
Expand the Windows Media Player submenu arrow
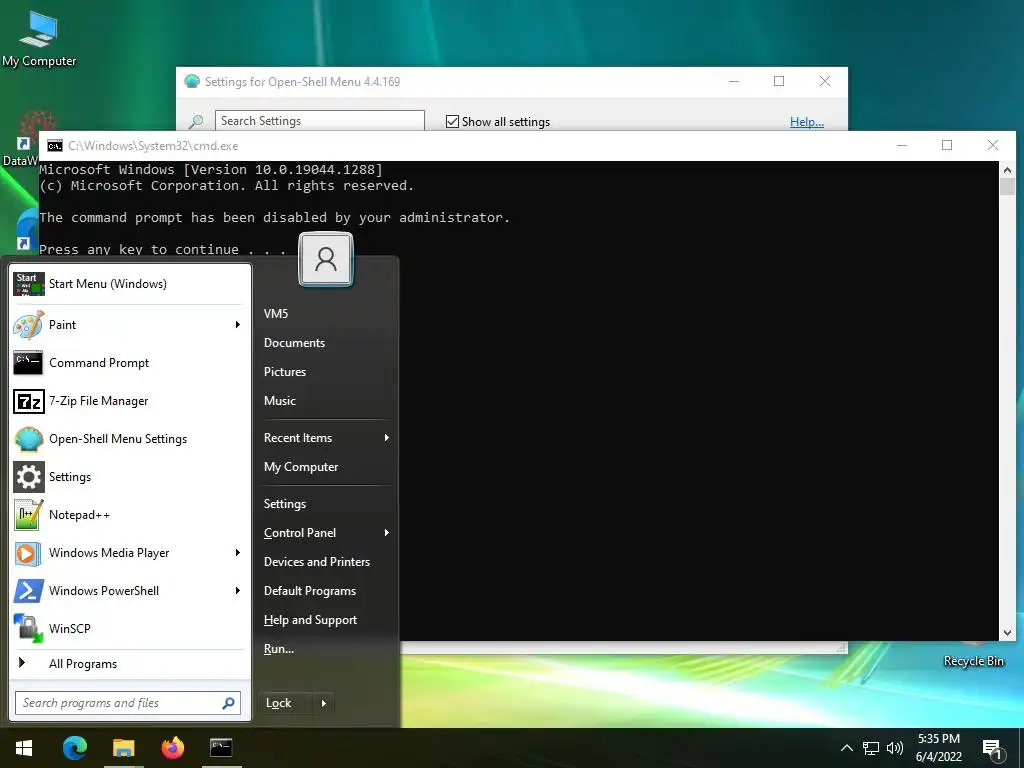tap(238, 552)
